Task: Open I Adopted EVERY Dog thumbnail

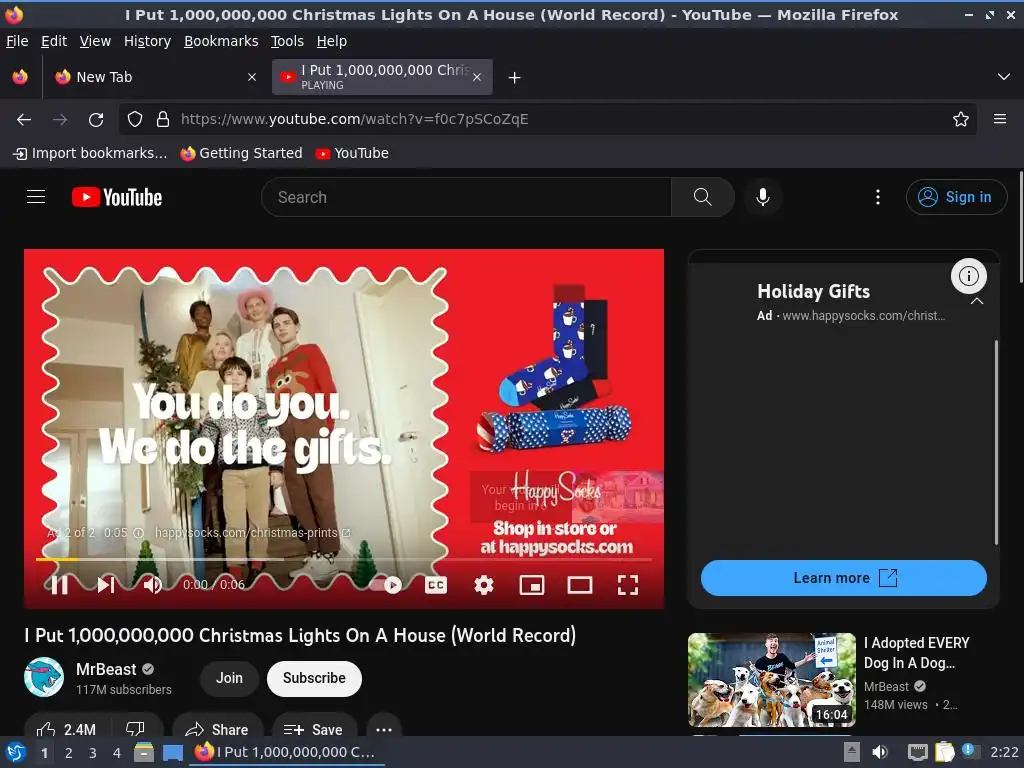Action: 771,680
